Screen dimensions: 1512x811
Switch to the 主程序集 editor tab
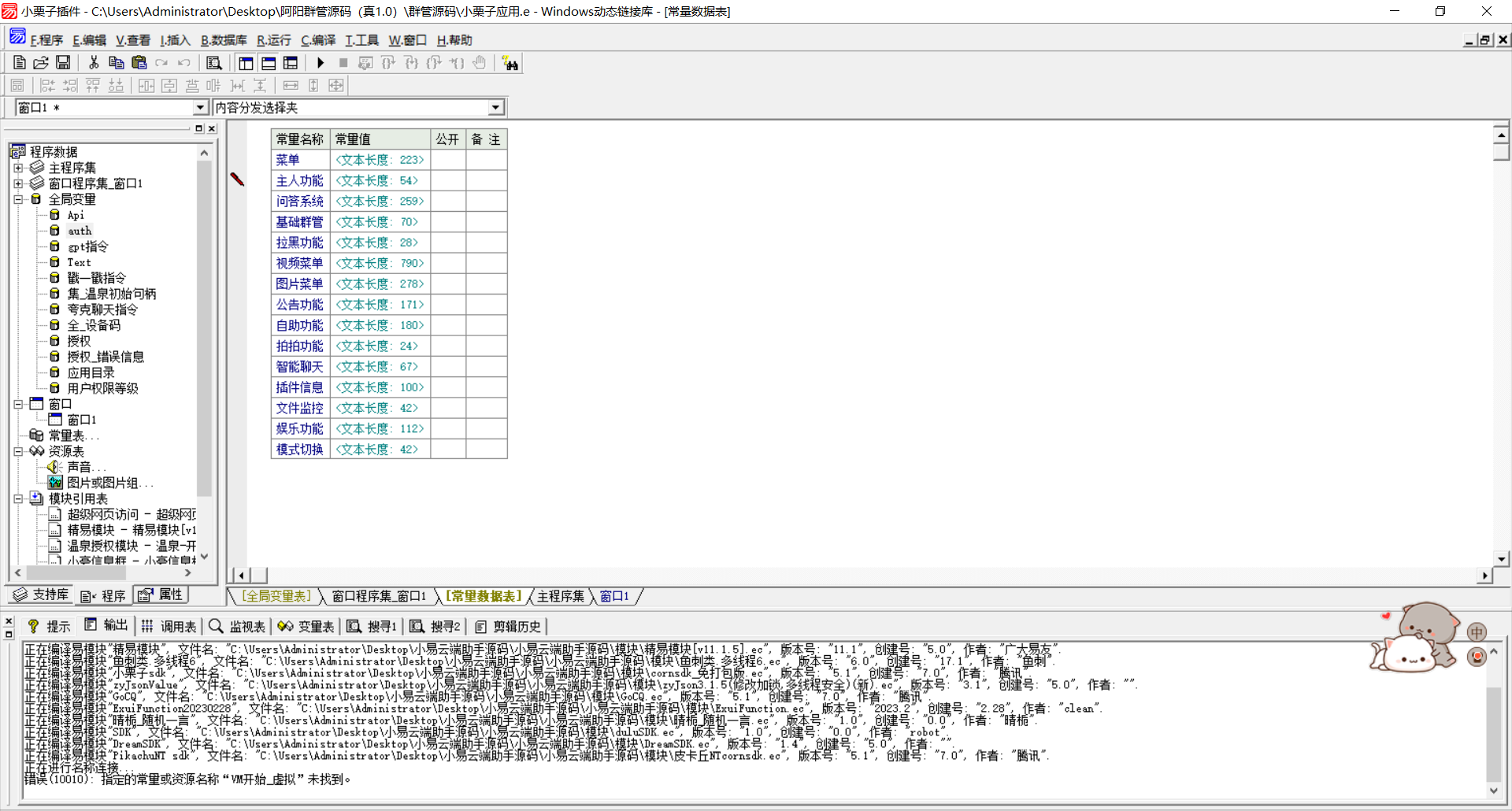[x=561, y=596]
